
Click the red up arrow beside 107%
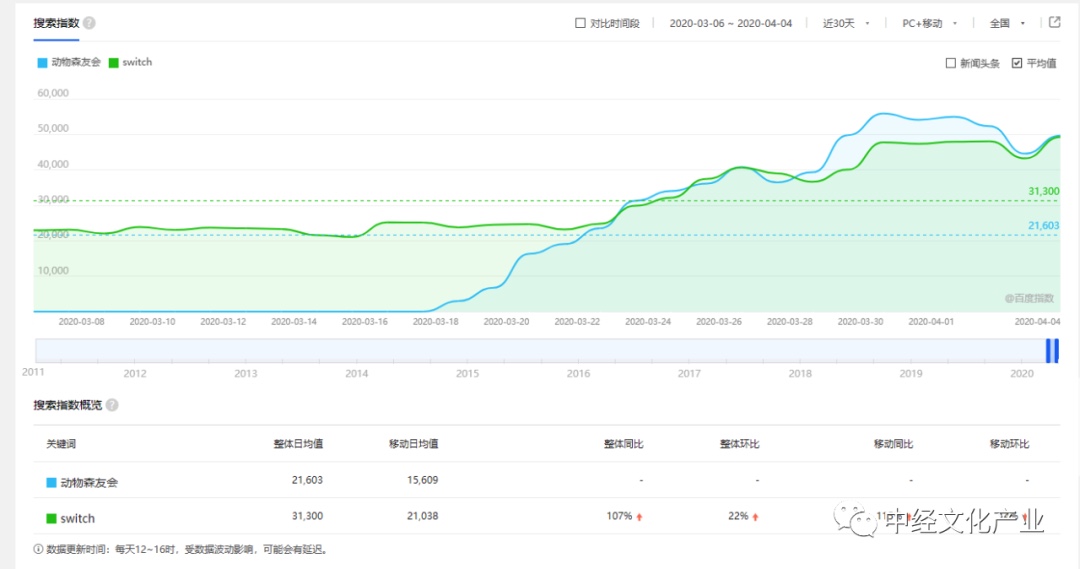pyautogui.click(x=640, y=517)
